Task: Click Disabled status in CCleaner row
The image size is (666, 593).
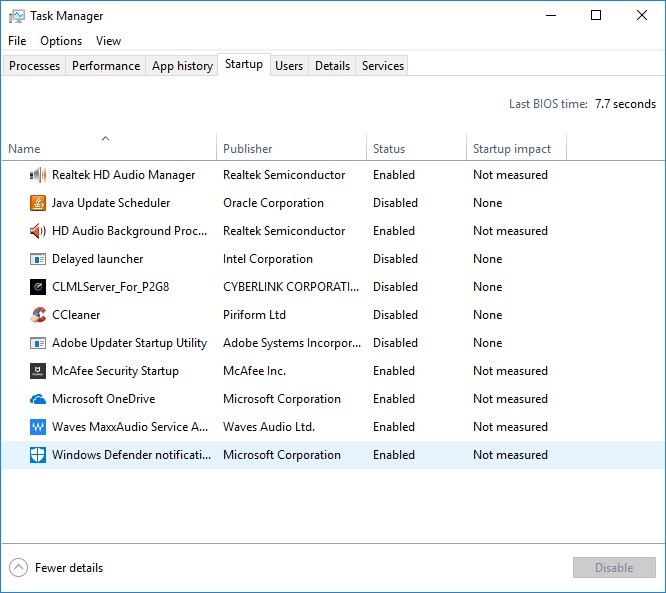Action: (x=395, y=315)
